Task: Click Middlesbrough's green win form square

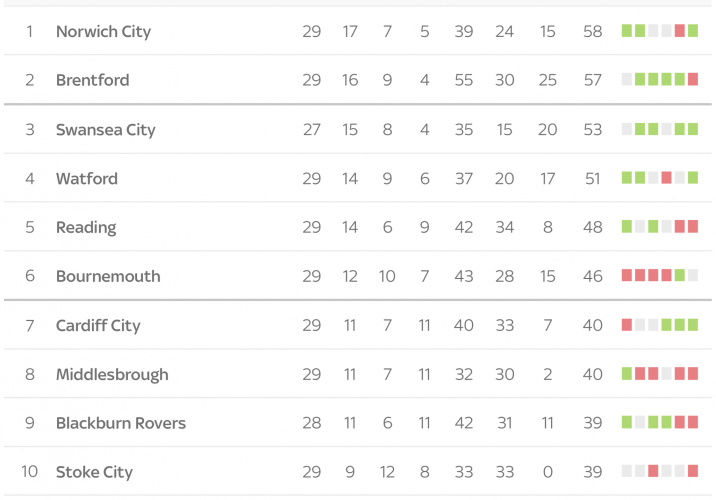Action: coord(627,374)
